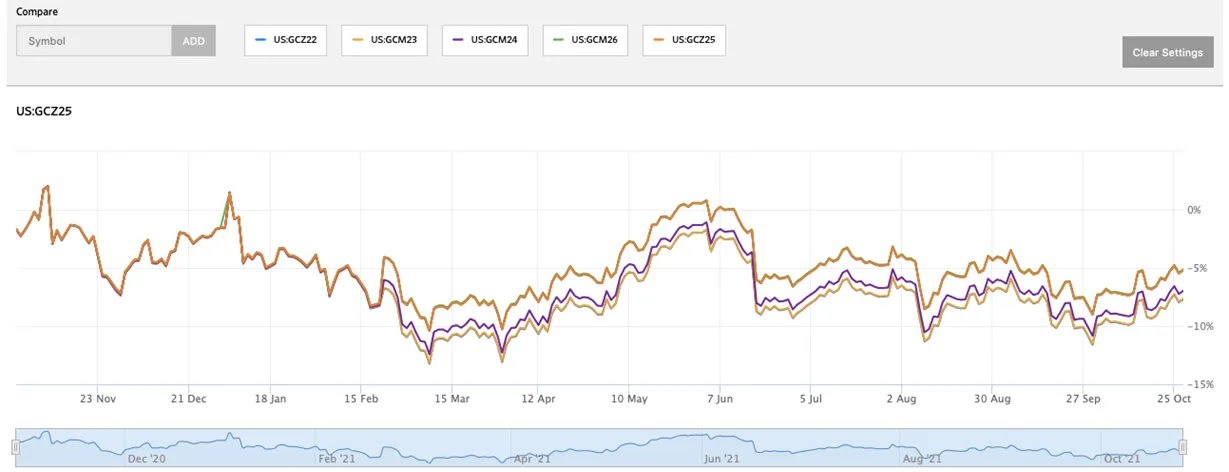
Task: Toggle the US:GCZ22 series chip
Action: [x=286, y=40]
